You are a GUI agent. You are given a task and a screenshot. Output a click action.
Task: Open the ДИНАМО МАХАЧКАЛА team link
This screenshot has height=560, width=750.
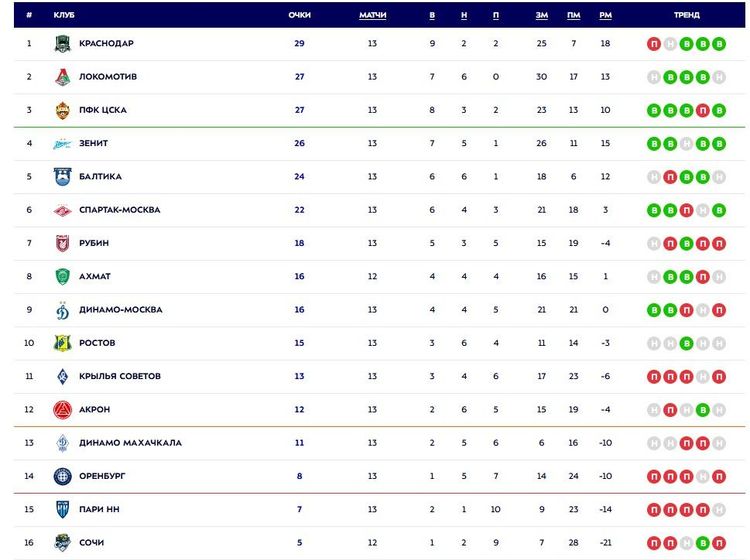coord(130,443)
